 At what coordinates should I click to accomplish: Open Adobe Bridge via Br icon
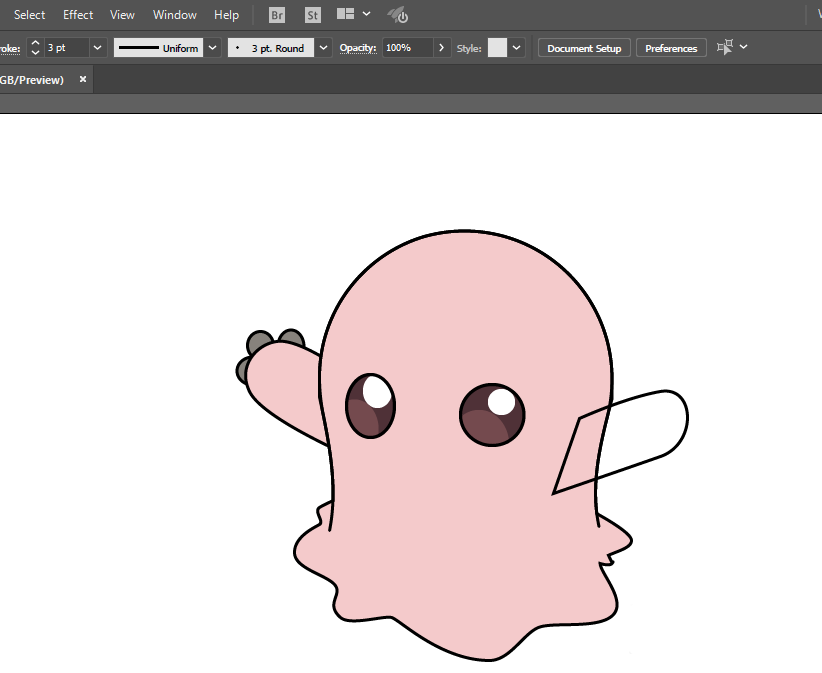(x=277, y=15)
